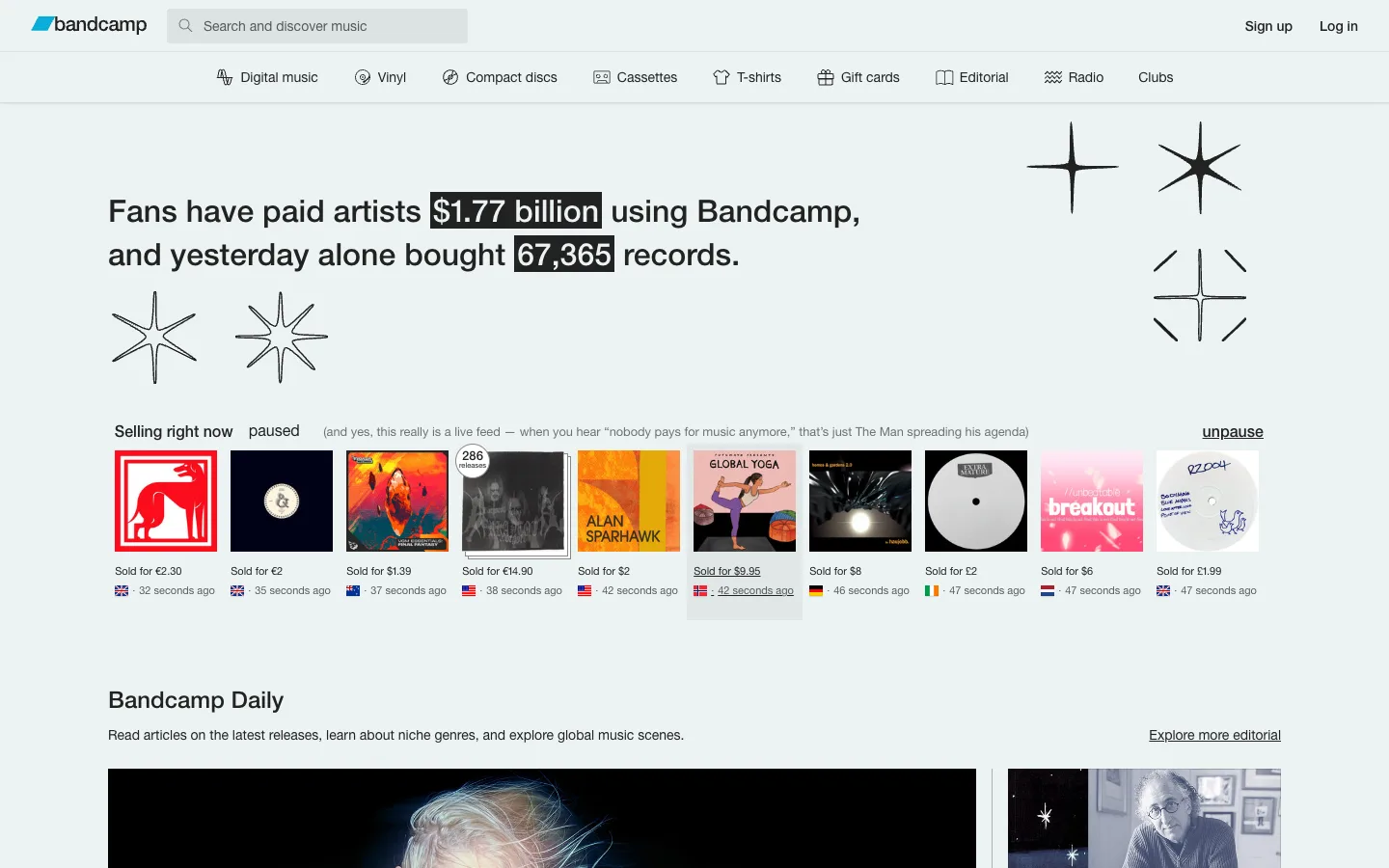The width and height of the screenshot is (1389, 868).
Task: Click the Norwegian flag under Global Yoga
Action: pyautogui.click(x=700, y=591)
